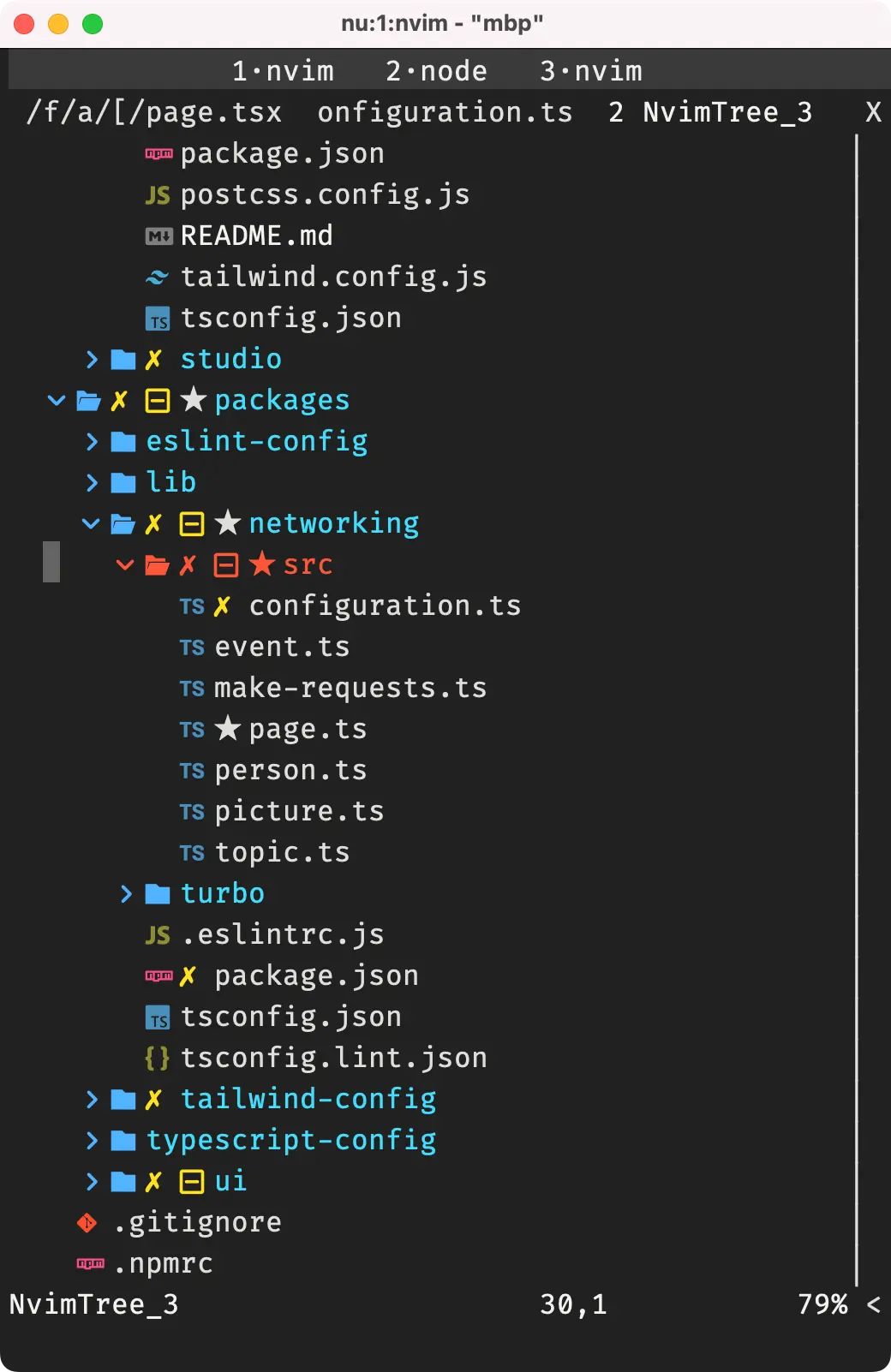
Task: Collapse the networking folder chevron
Action: (91, 523)
